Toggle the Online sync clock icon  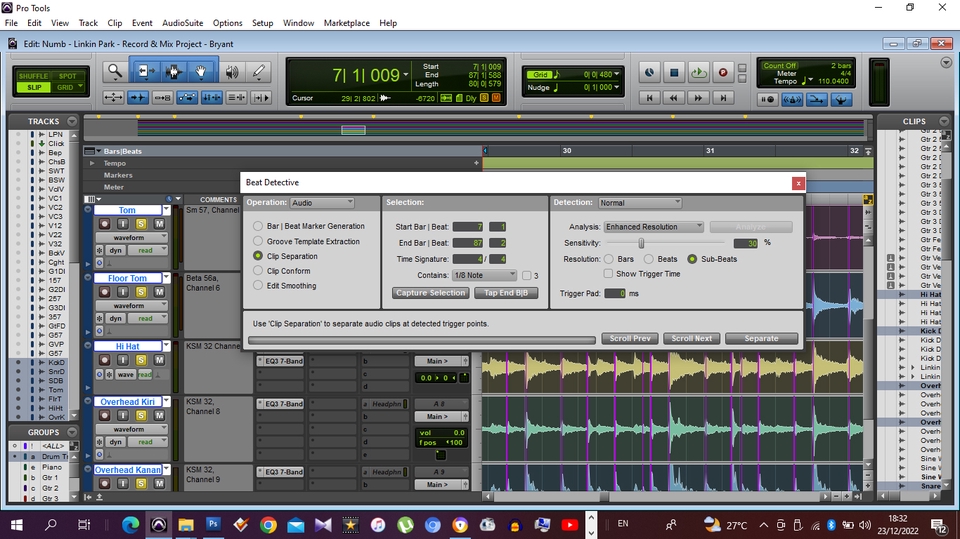click(649, 72)
